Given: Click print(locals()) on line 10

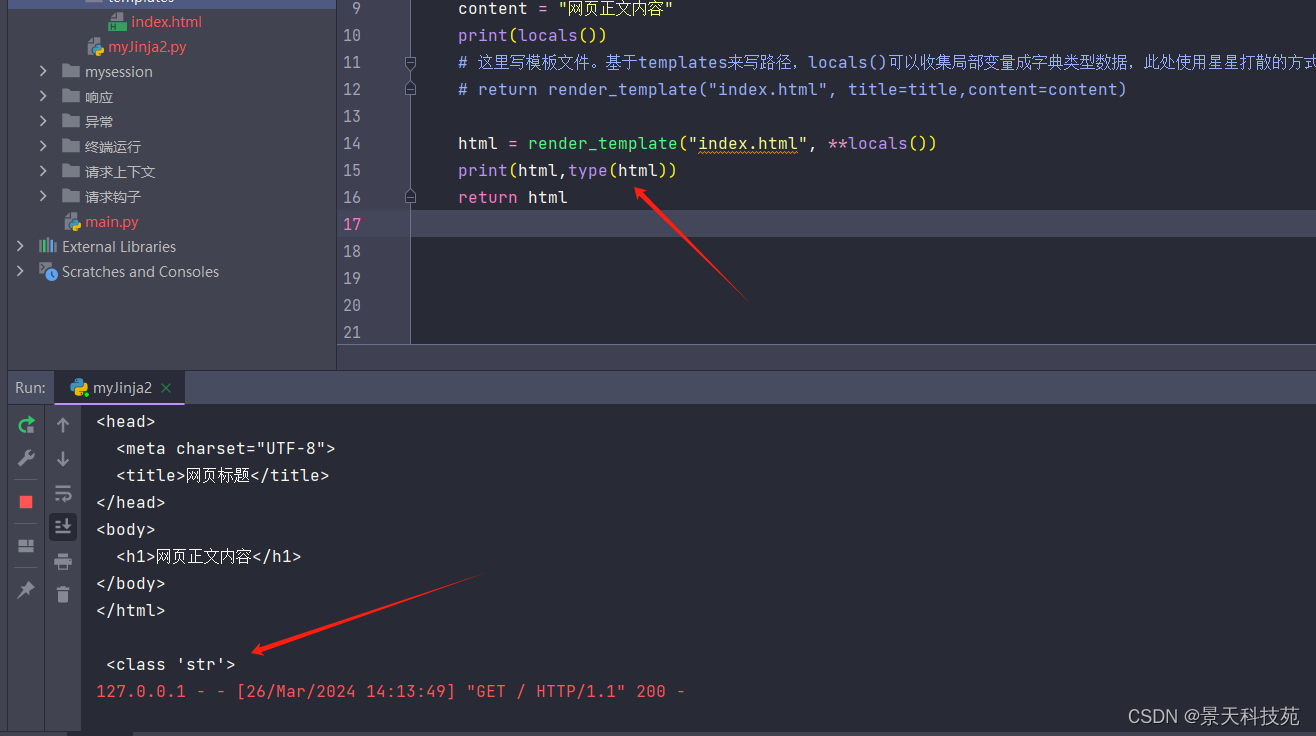Looking at the screenshot, I should (x=533, y=35).
